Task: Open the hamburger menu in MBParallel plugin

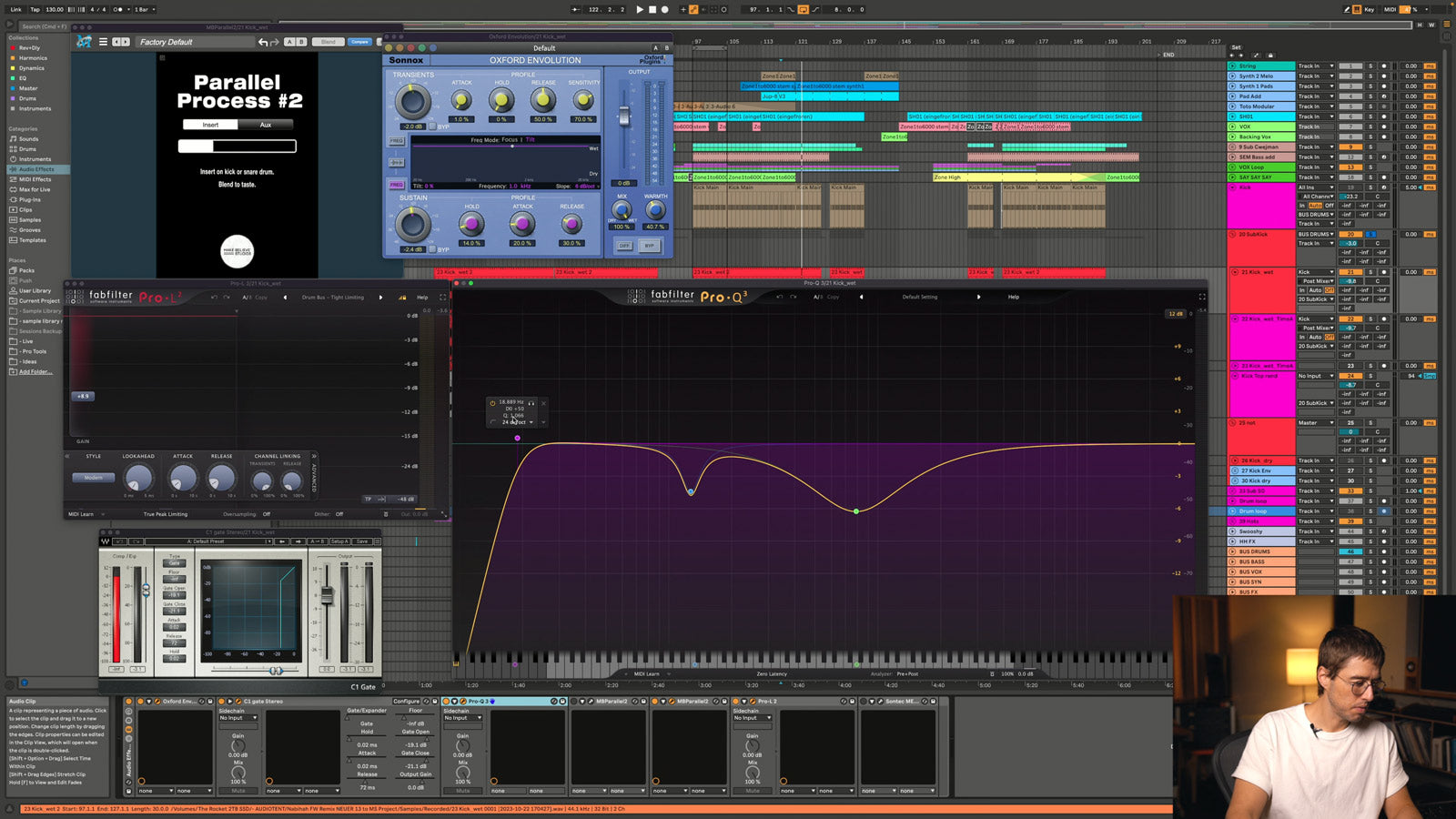Action: coord(103,42)
